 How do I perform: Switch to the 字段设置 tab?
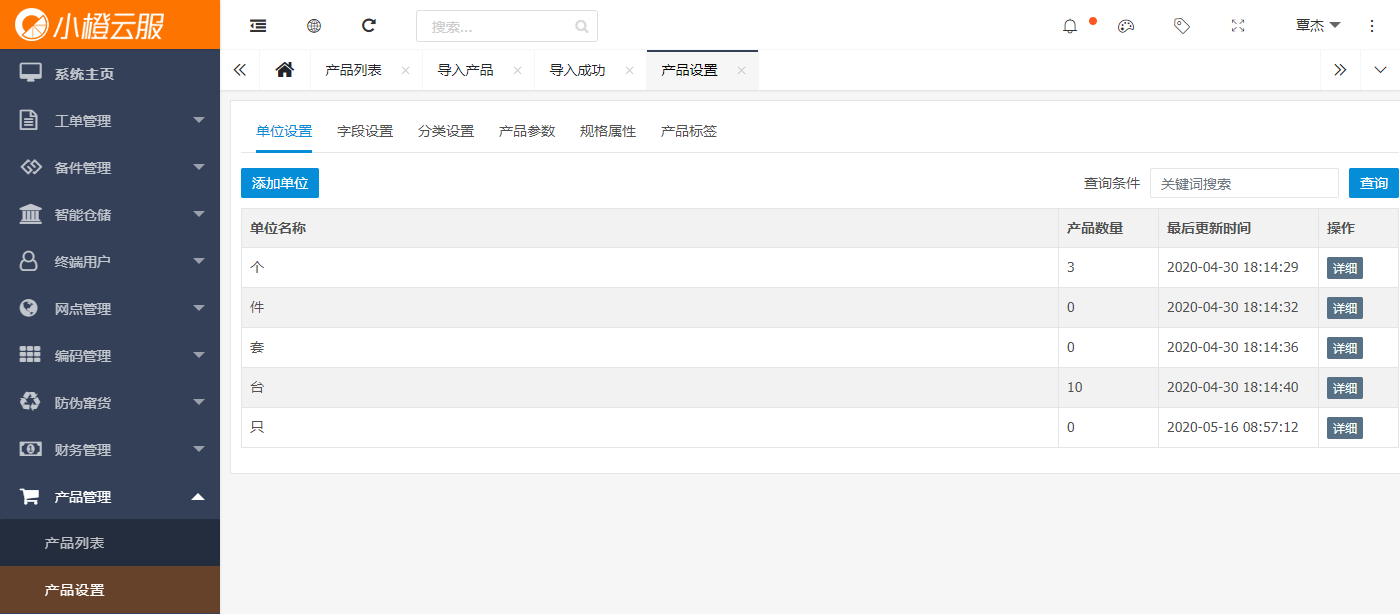click(365, 131)
